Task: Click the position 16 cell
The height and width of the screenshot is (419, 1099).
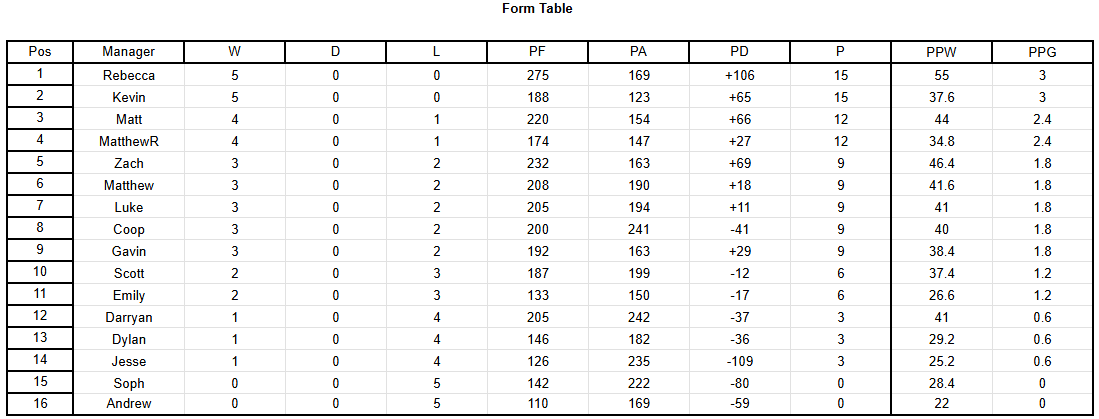Action: tap(40, 404)
